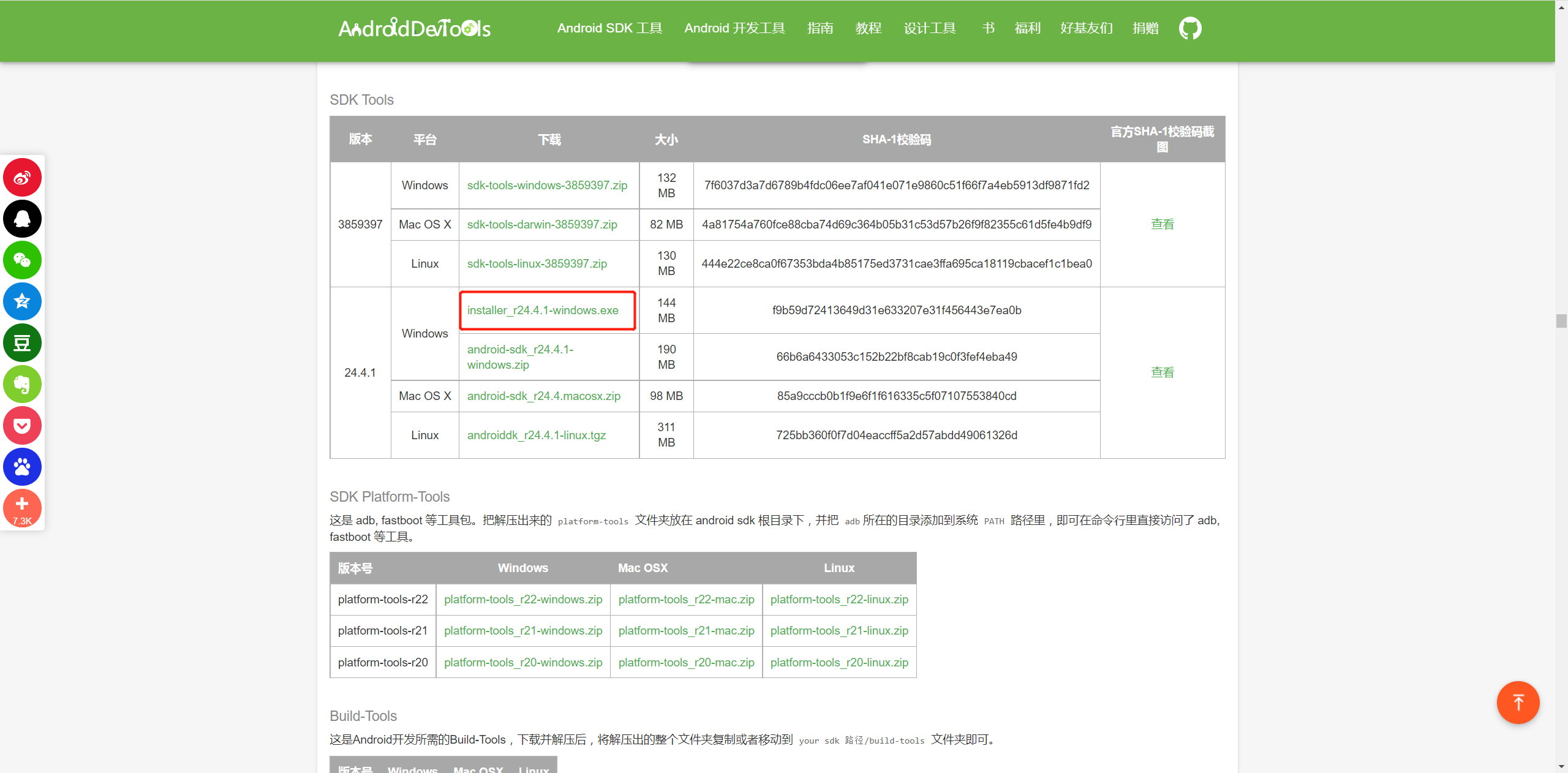This screenshot has height=773, width=1568.
Task: Download platform-tools_r20-mac.zip
Action: (x=686, y=663)
